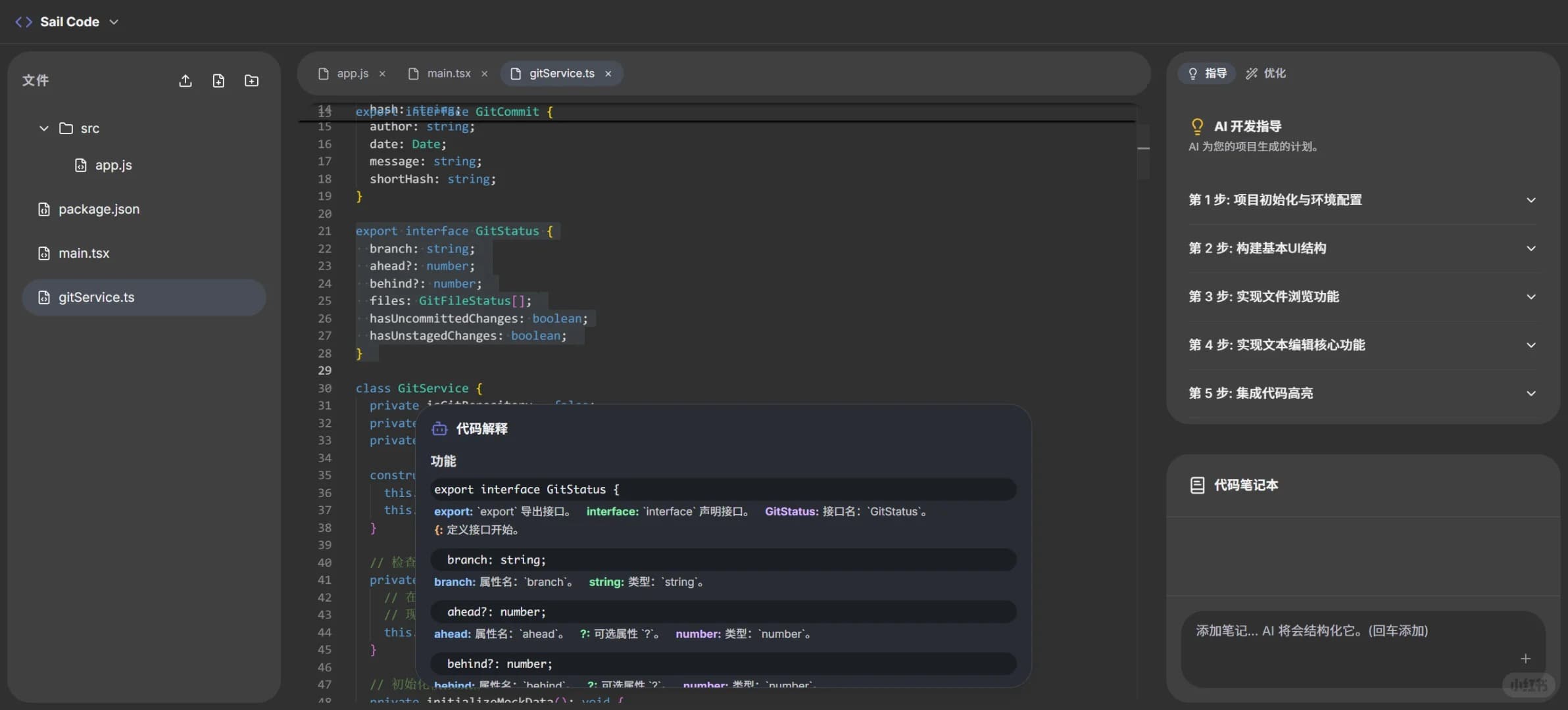The image size is (1568, 710).
Task: Close the app.js tab
Action: (382, 74)
